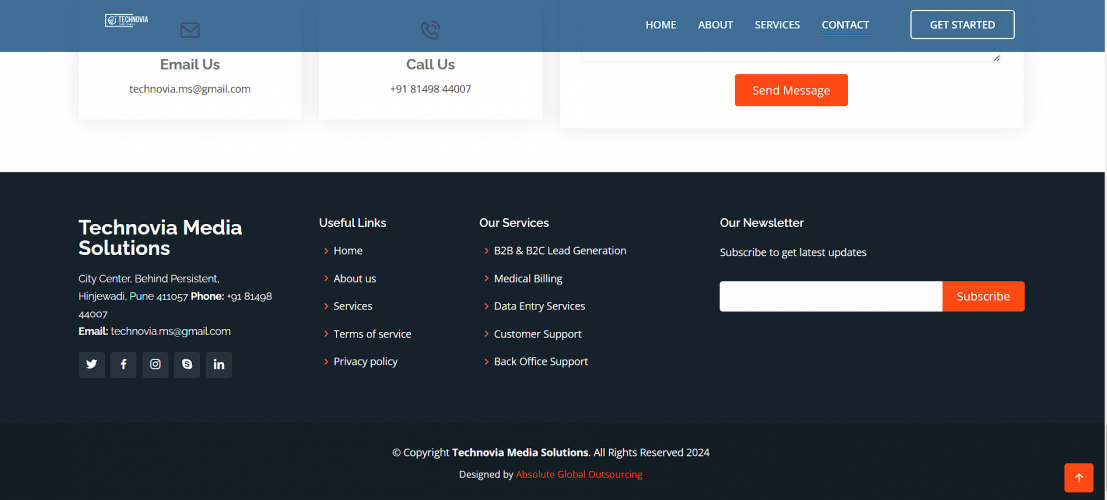Screen dimensions: 1107x500
Task: Open ABOUT in navigation bar
Action: coord(715,25)
